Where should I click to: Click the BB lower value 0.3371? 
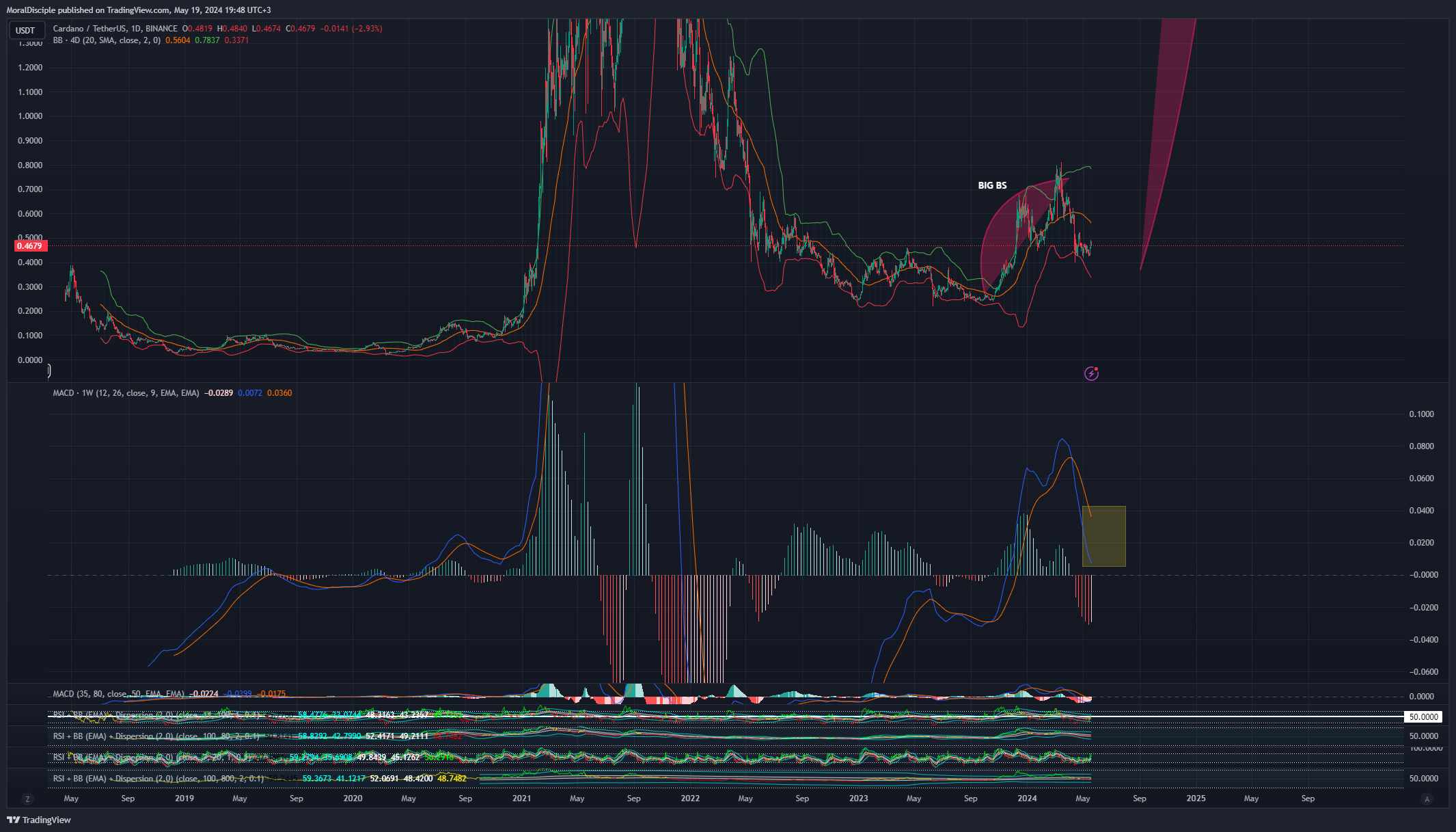point(236,40)
